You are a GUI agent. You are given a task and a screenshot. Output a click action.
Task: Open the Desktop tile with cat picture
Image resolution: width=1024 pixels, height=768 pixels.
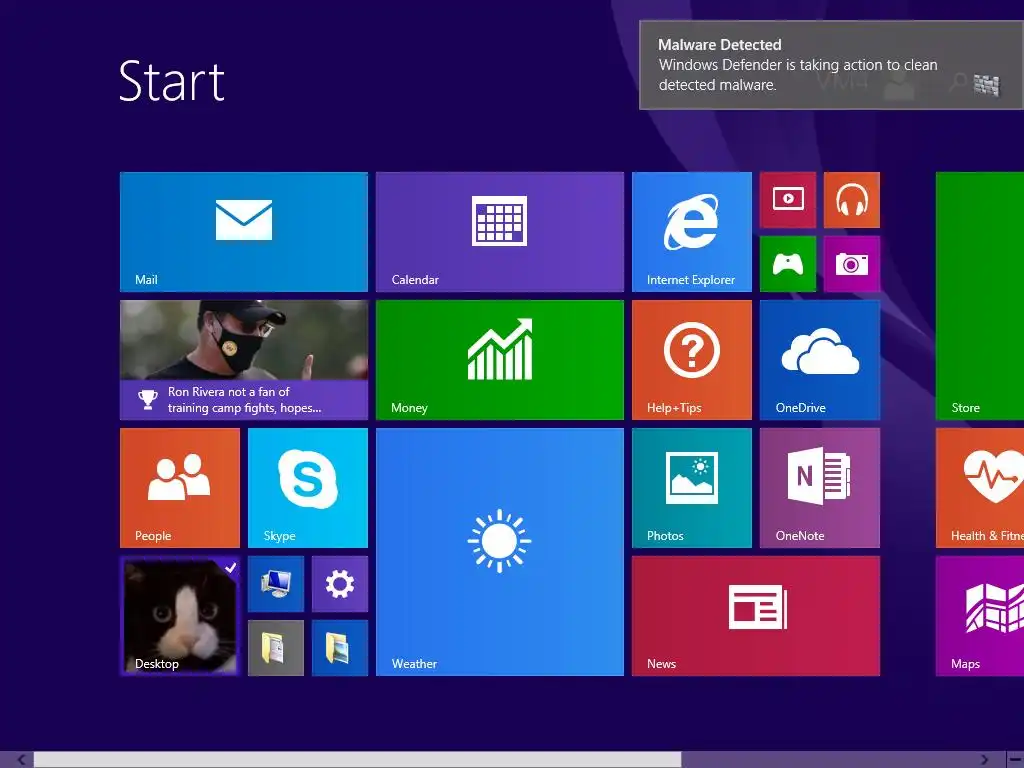point(180,616)
